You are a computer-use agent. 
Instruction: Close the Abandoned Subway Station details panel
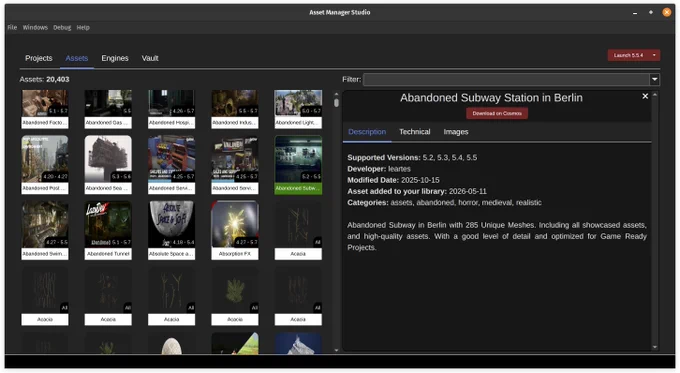[645, 96]
